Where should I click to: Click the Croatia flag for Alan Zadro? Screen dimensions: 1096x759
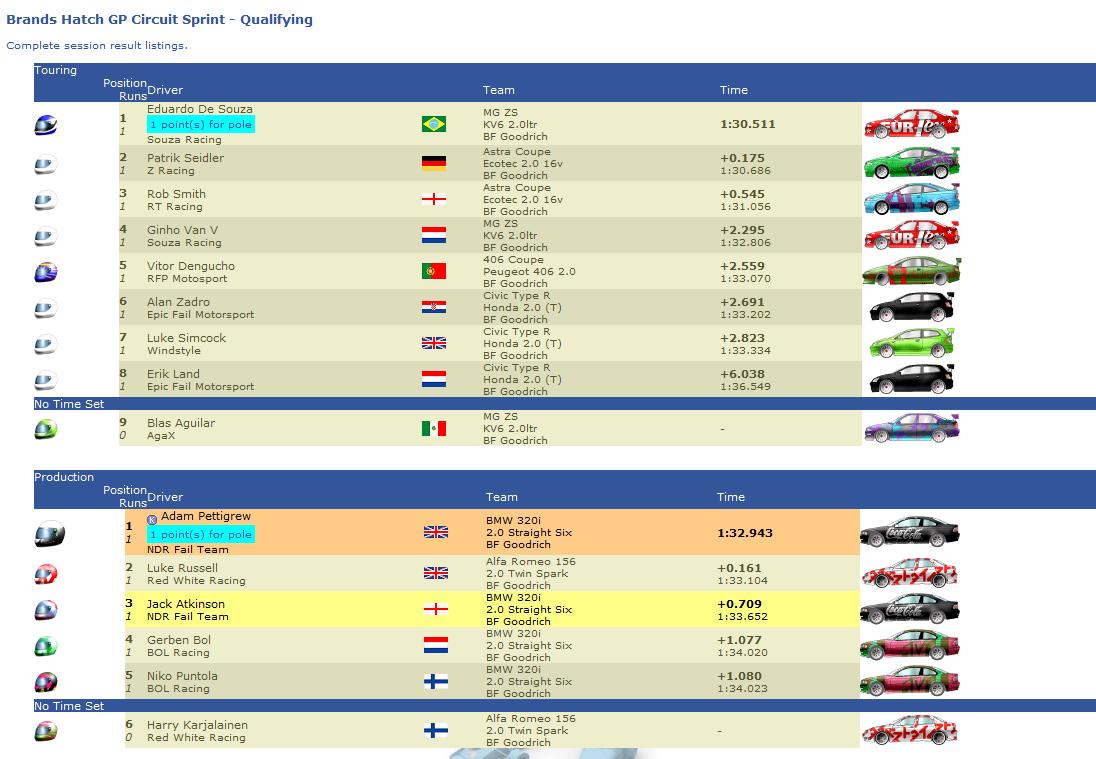[434, 307]
